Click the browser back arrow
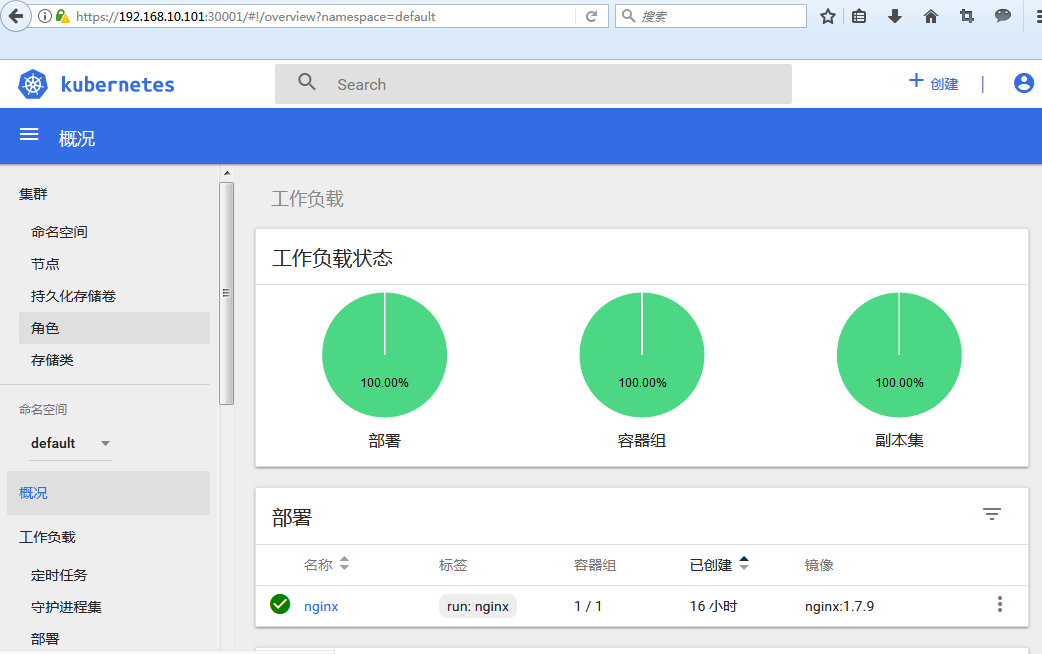Viewport: 1042px width, 654px height. [16, 16]
